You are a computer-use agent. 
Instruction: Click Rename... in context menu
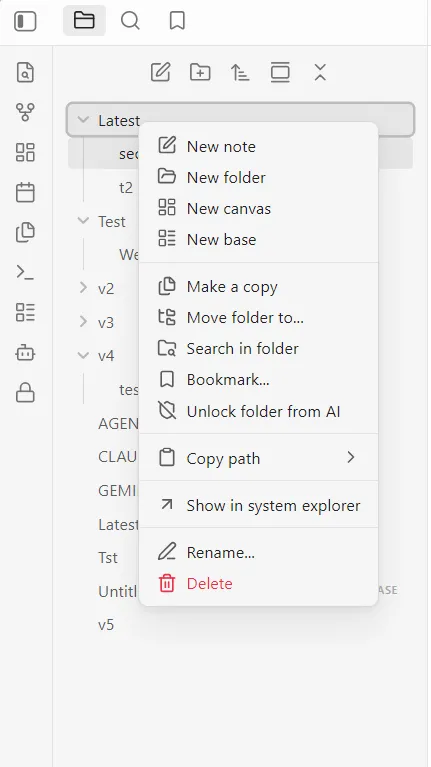(258, 552)
